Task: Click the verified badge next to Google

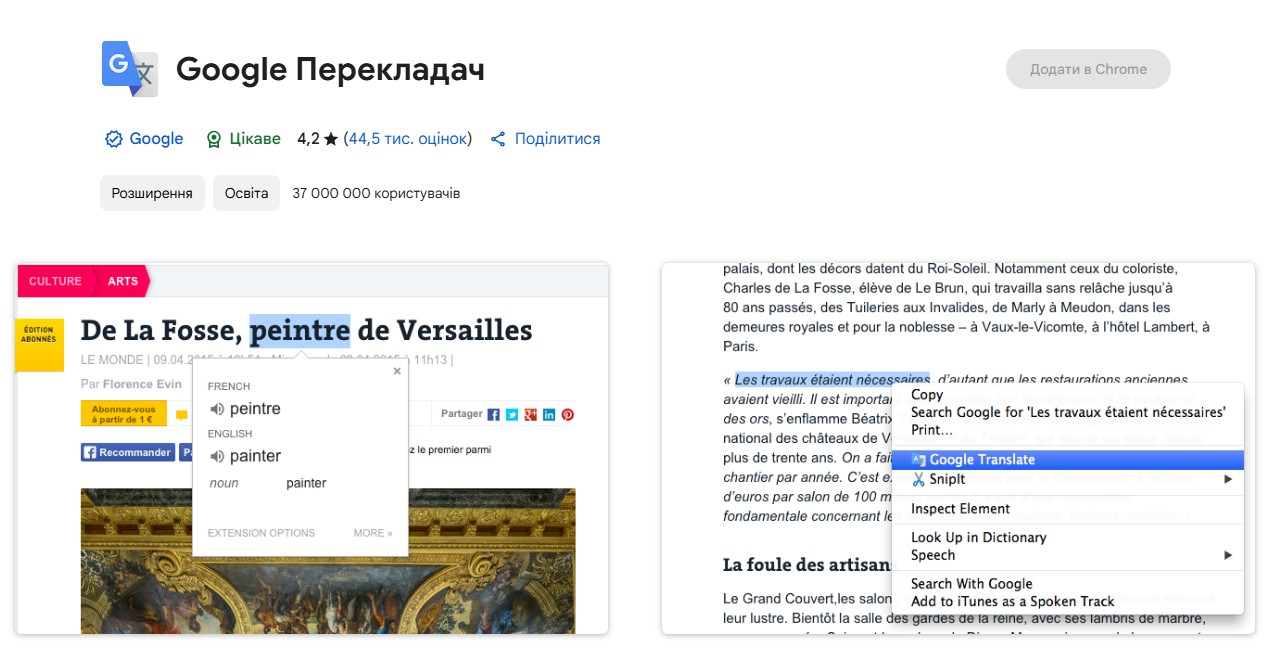Action: click(x=113, y=139)
